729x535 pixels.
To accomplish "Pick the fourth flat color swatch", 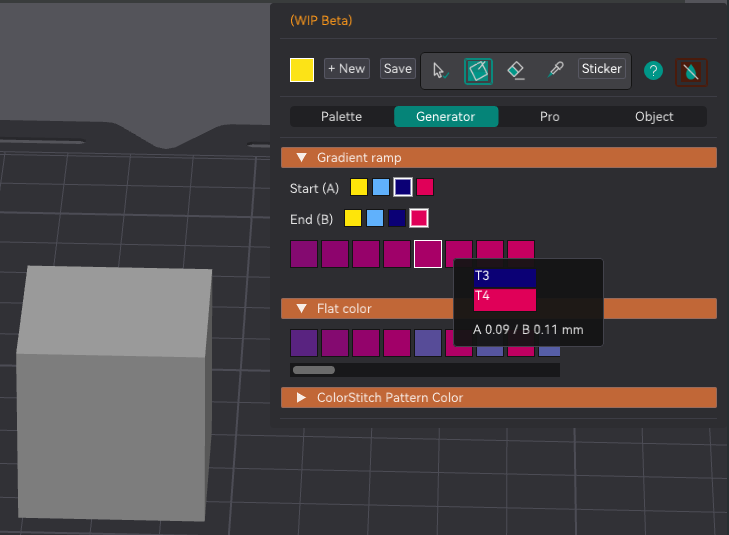I will coord(397,343).
